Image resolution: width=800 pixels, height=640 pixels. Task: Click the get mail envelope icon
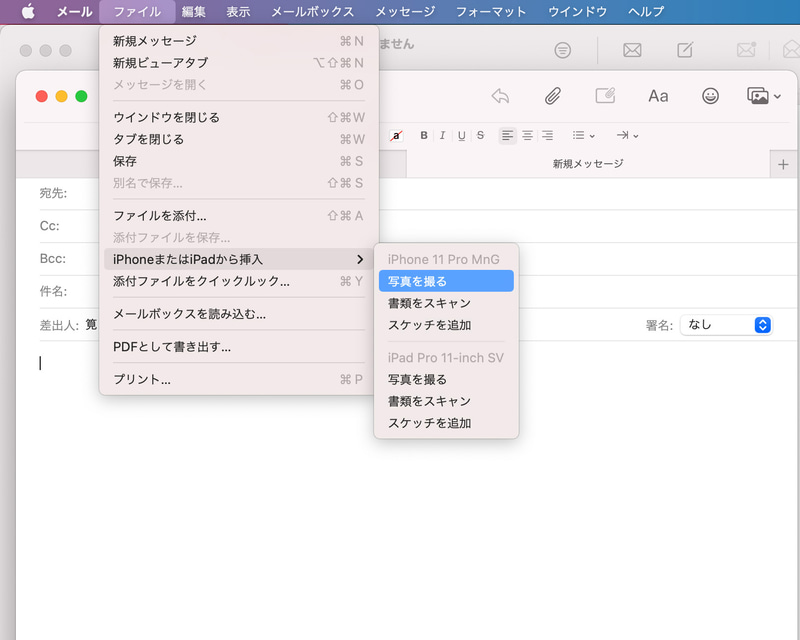632,50
